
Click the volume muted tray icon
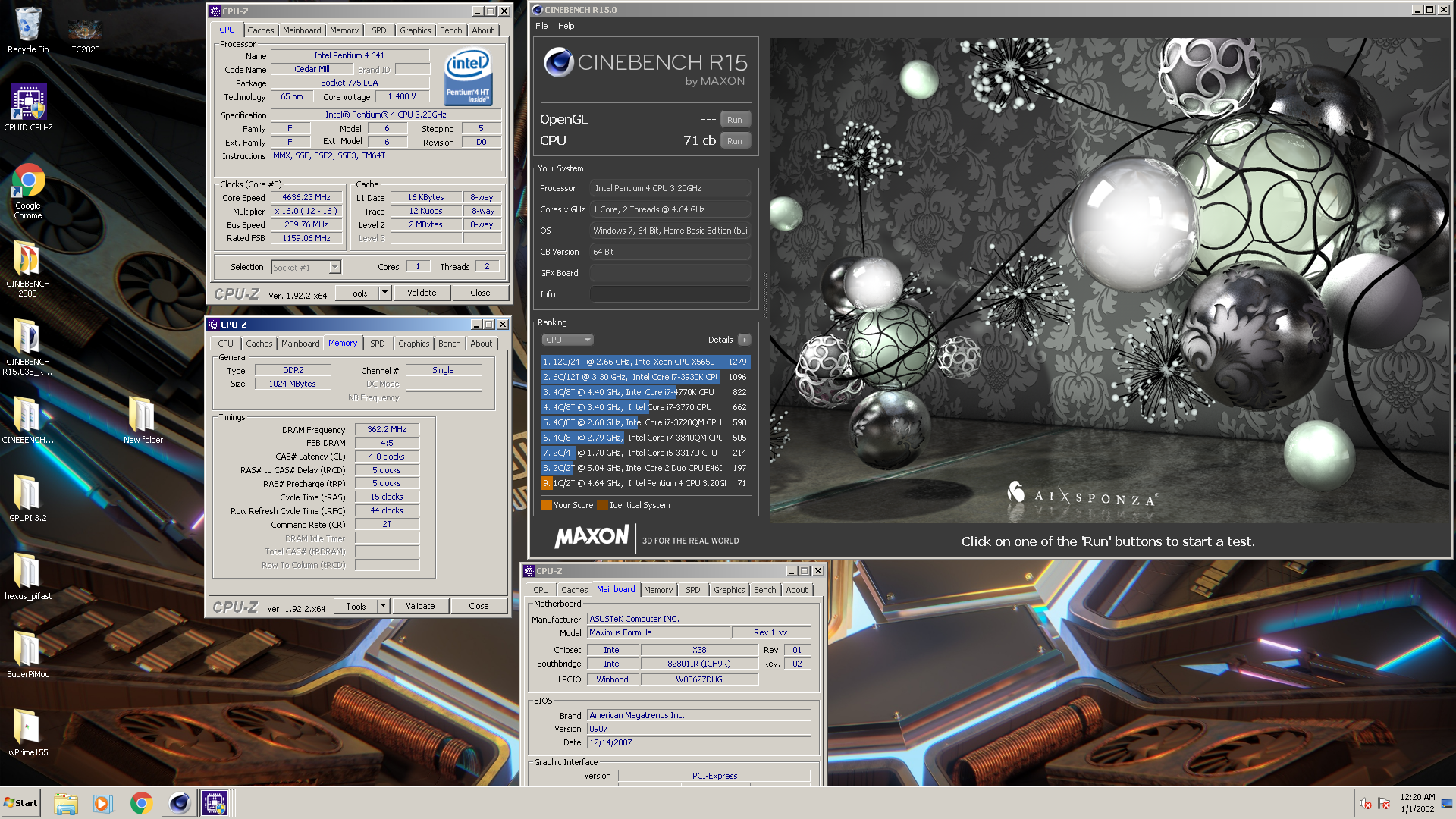click(x=1366, y=804)
